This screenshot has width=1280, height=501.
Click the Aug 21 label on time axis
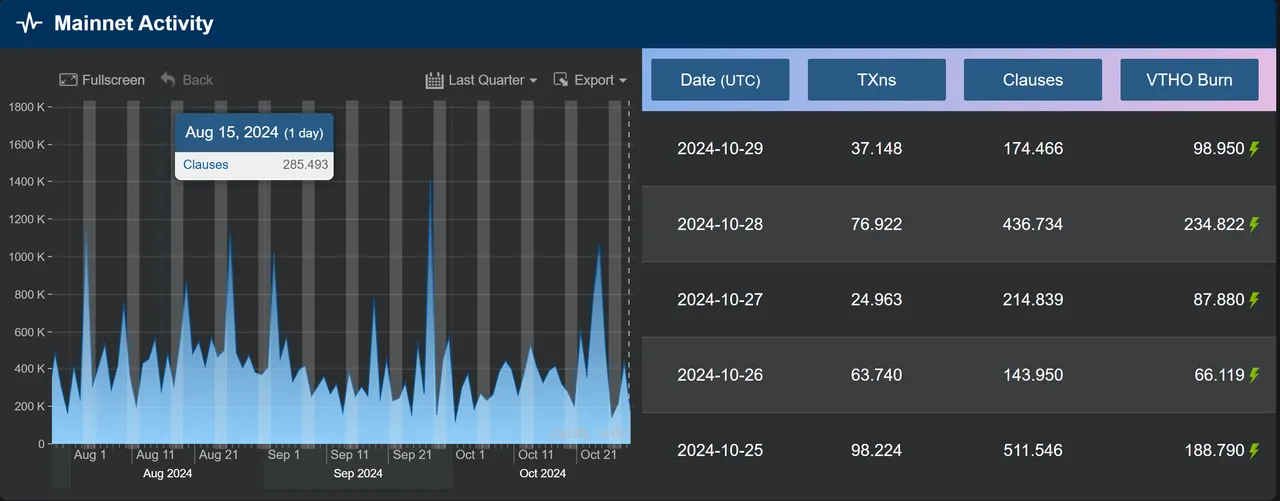218,455
